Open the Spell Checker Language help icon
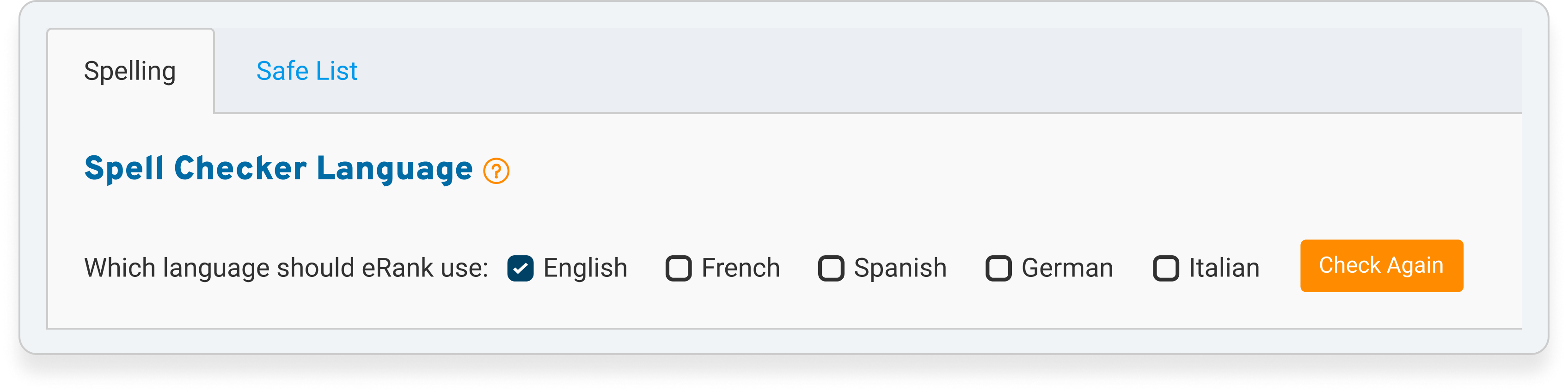Image resolution: width=1568 pixels, height=392 pixels. pyautogui.click(x=496, y=171)
